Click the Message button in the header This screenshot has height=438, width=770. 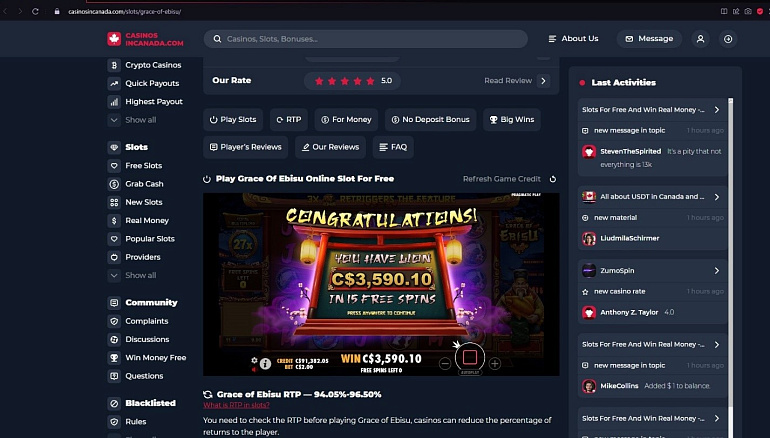click(649, 39)
